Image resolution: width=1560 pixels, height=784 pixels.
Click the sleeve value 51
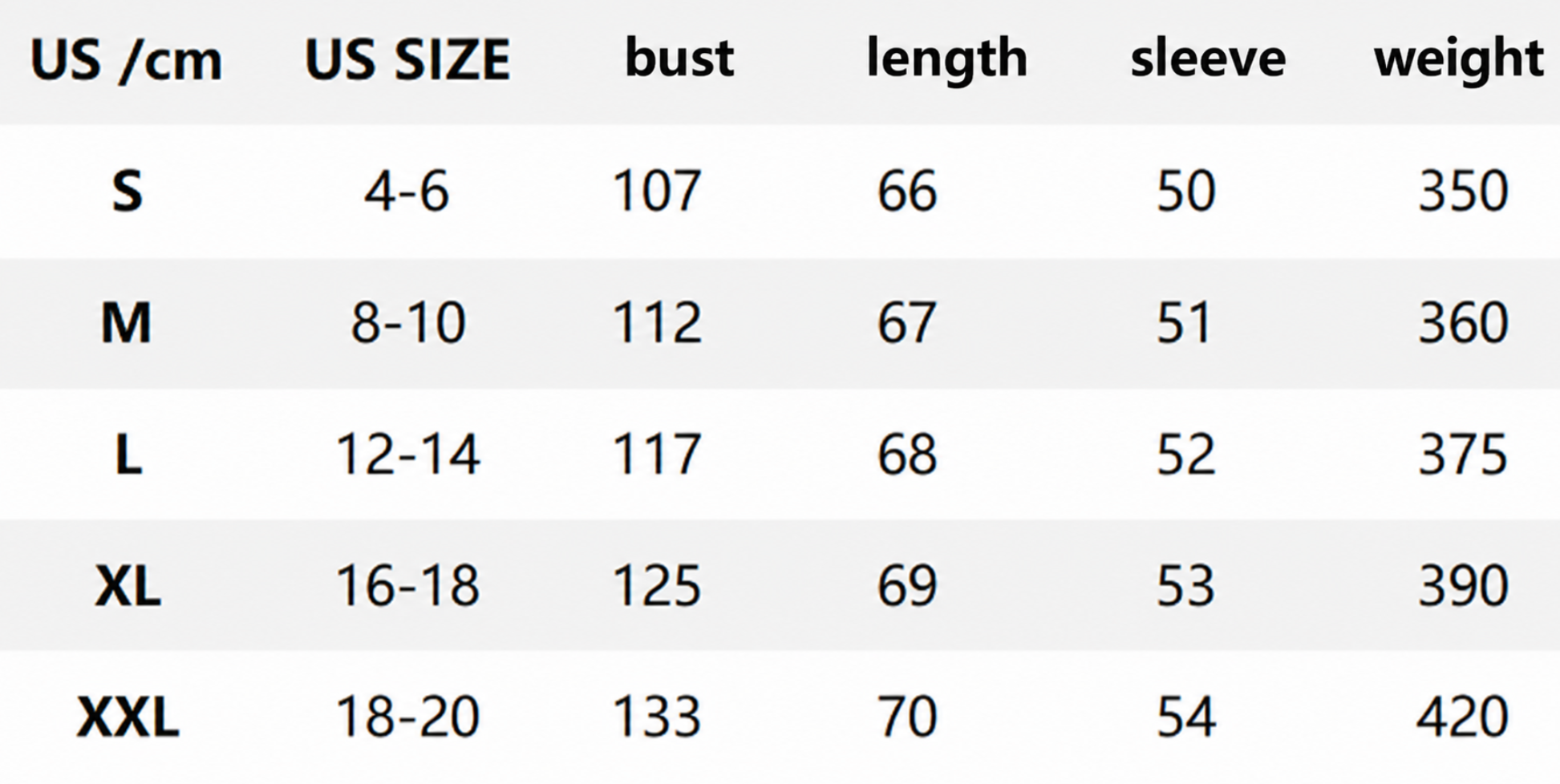(1184, 324)
